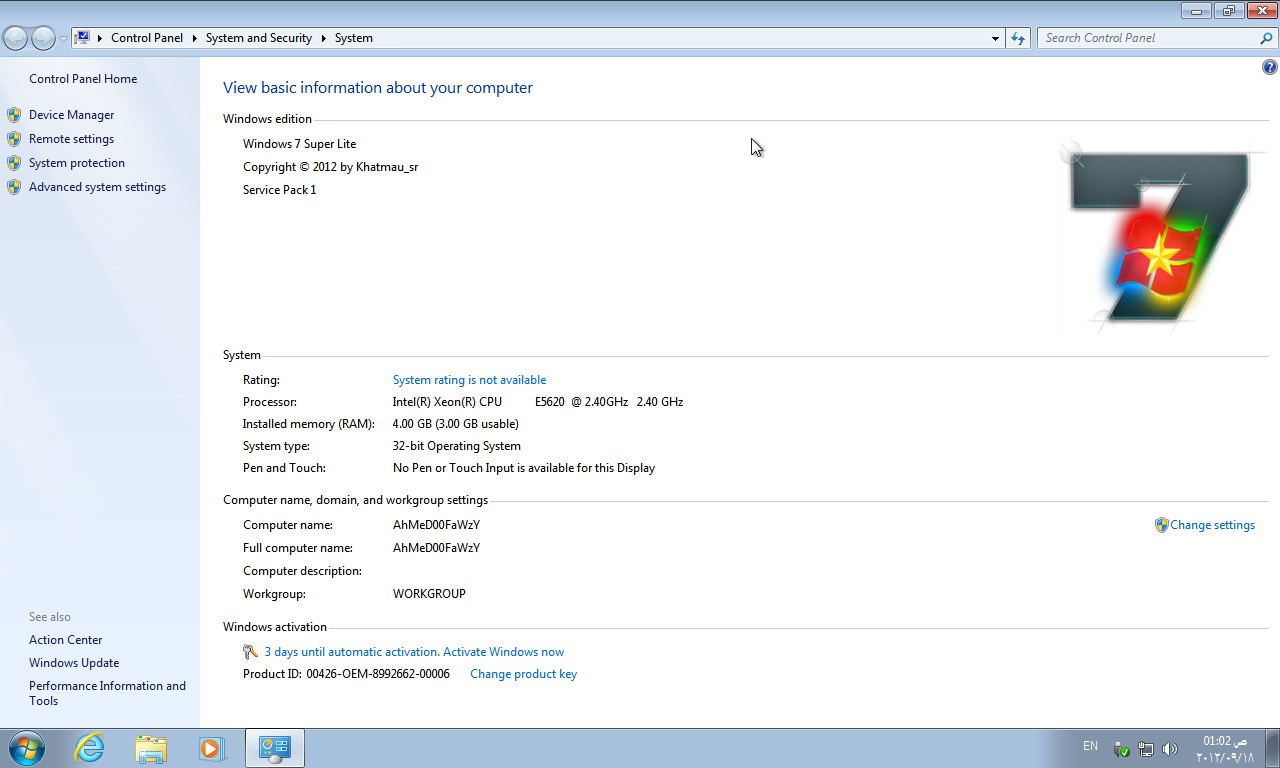Screen dimensions: 1280x768
Task: Click Activate Windows now link
Action: pos(503,652)
